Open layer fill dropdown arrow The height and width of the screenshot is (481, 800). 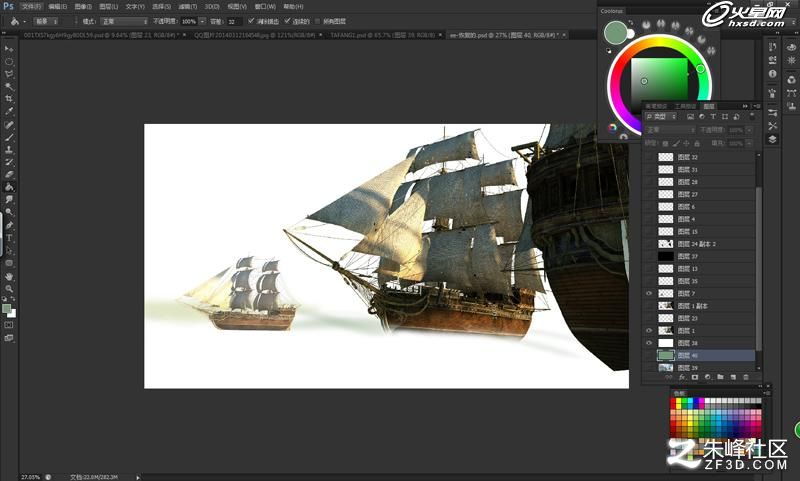[x=749, y=143]
